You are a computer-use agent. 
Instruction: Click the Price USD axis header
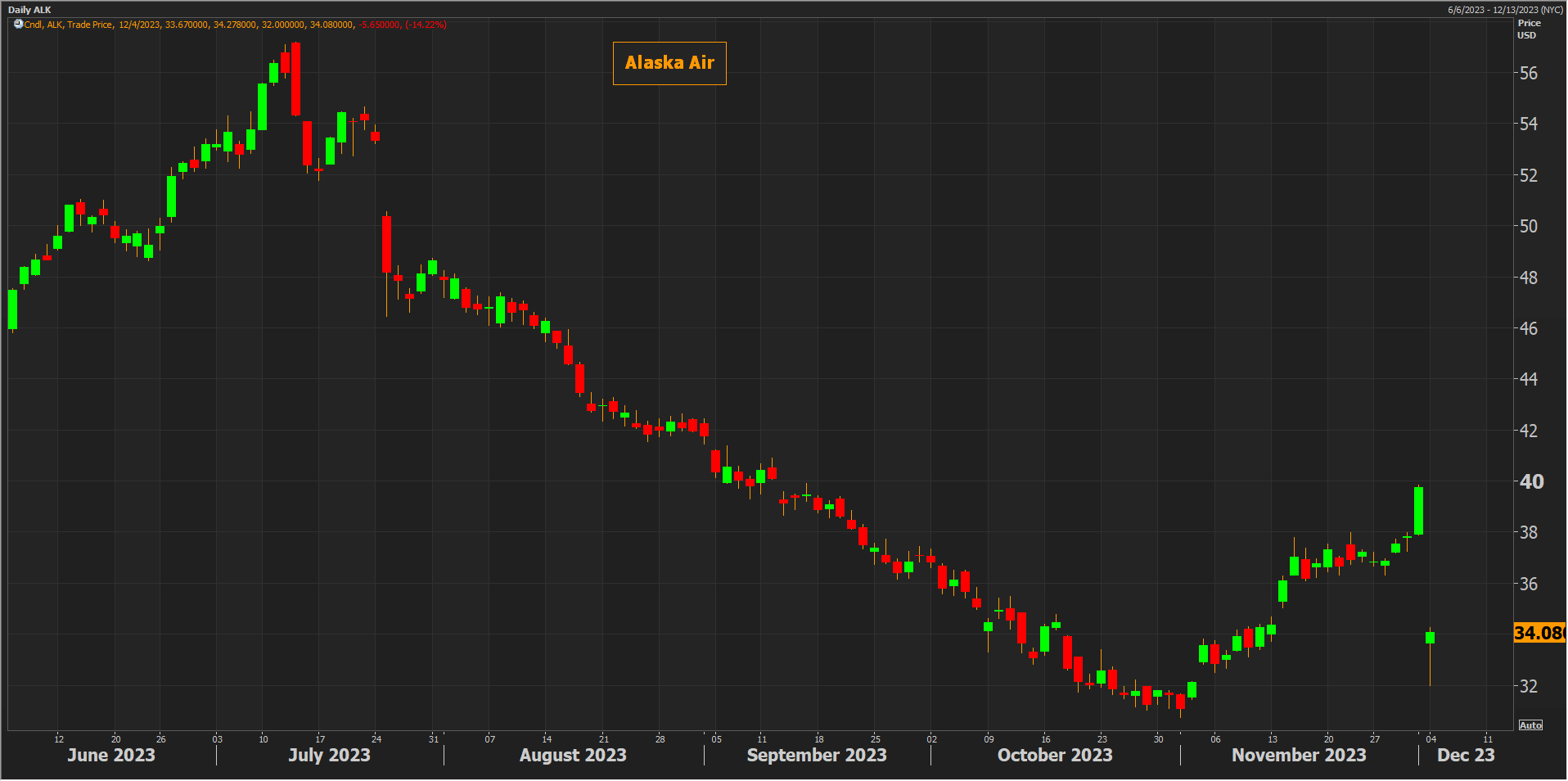pyautogui.click(x=1528, y=29)
